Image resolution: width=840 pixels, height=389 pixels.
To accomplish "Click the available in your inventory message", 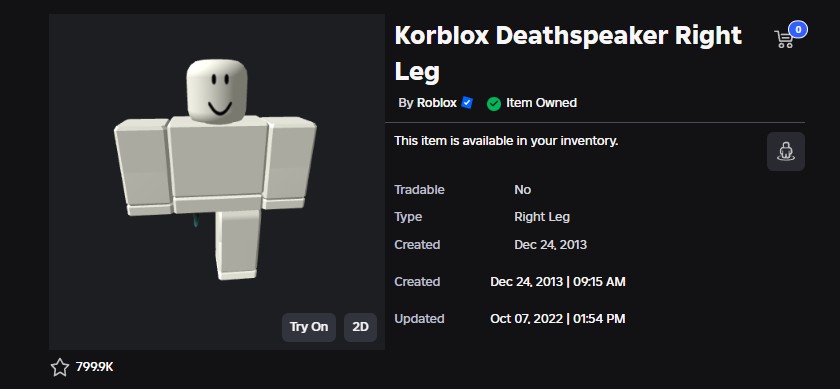I will pos(506,141).
